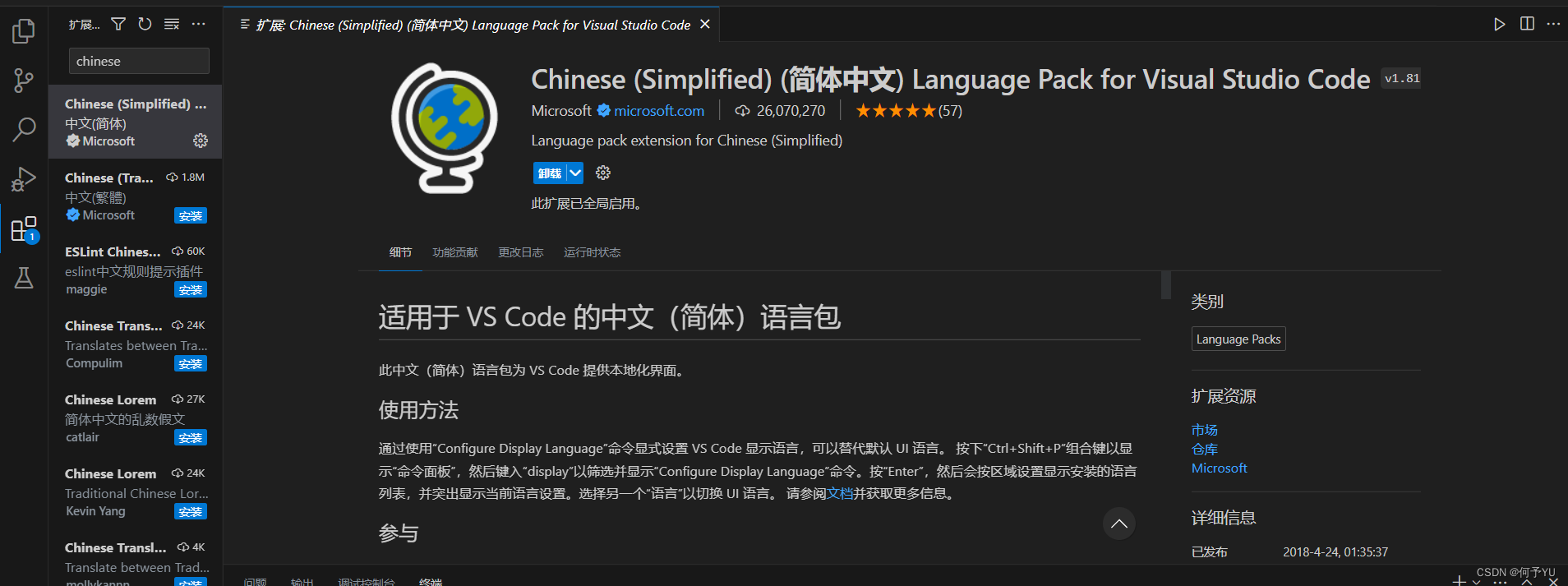1568x586 pixels.
Task: Close the Chinese Language Pack editor tab
Action: [x=704, y=25]
